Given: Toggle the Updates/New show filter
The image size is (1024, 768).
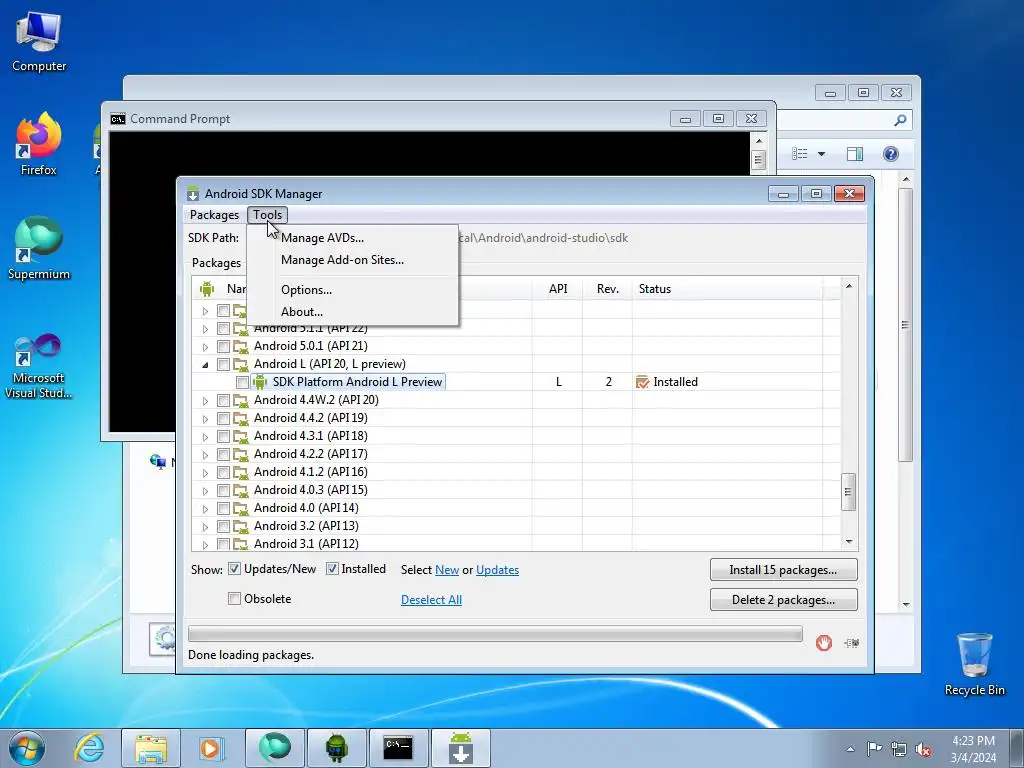Looking at the screenshot, I should 234,569.
